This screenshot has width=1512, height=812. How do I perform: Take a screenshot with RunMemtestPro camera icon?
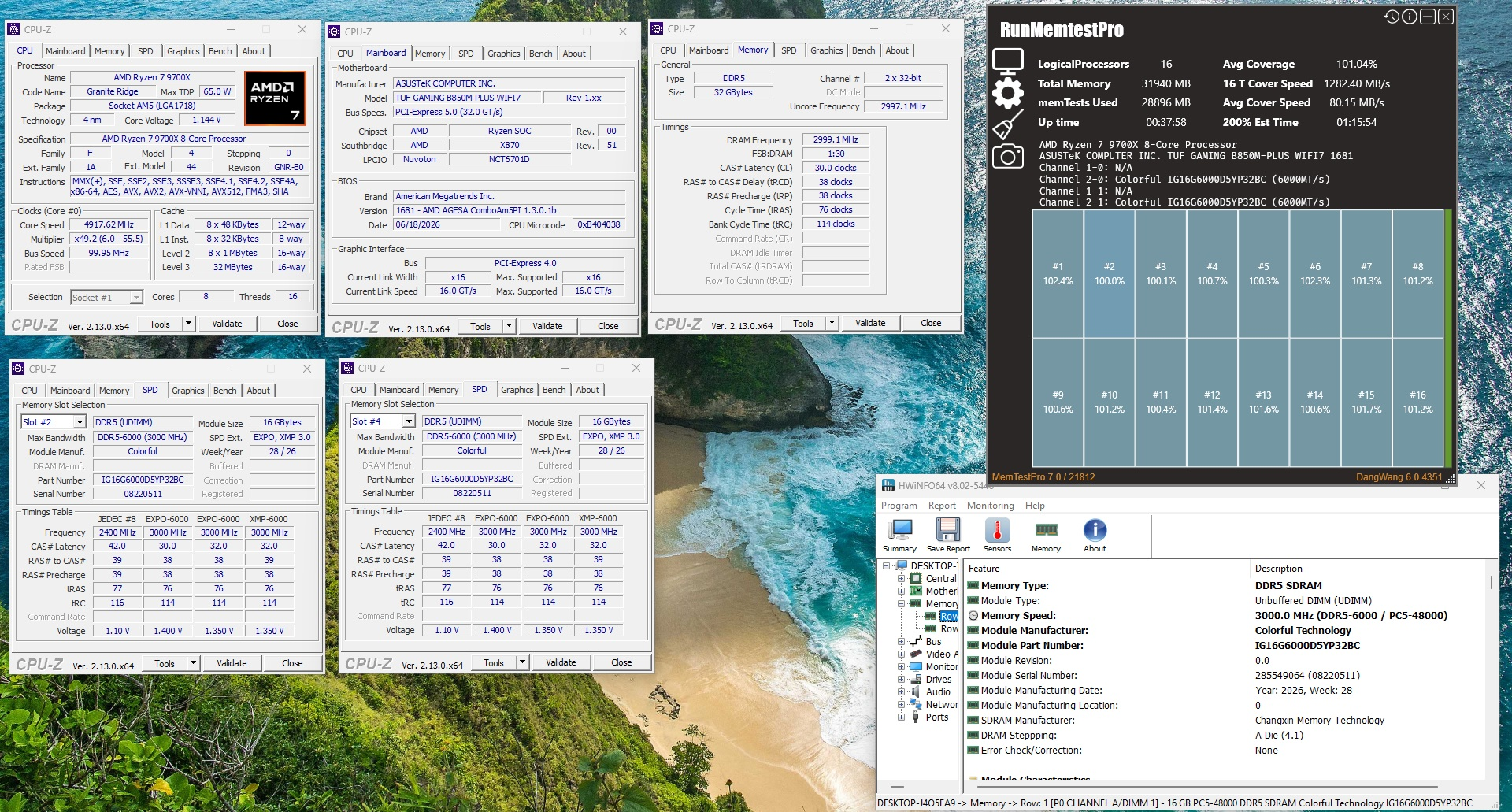[1007, 156]
